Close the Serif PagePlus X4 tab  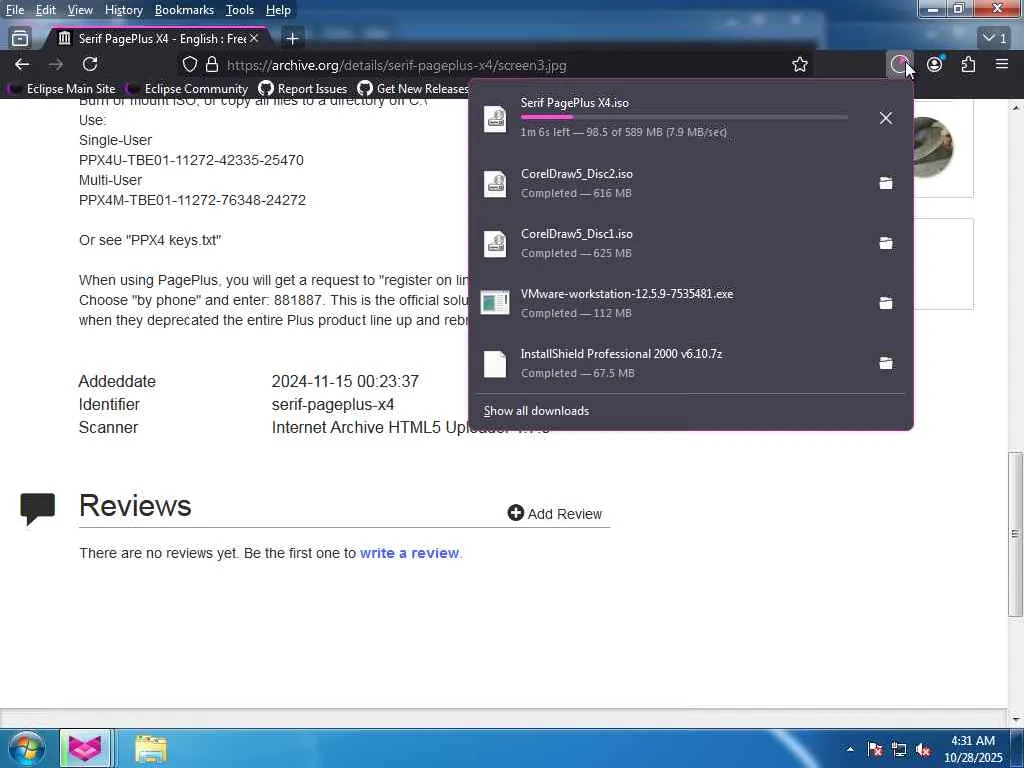tap(254, 39)
